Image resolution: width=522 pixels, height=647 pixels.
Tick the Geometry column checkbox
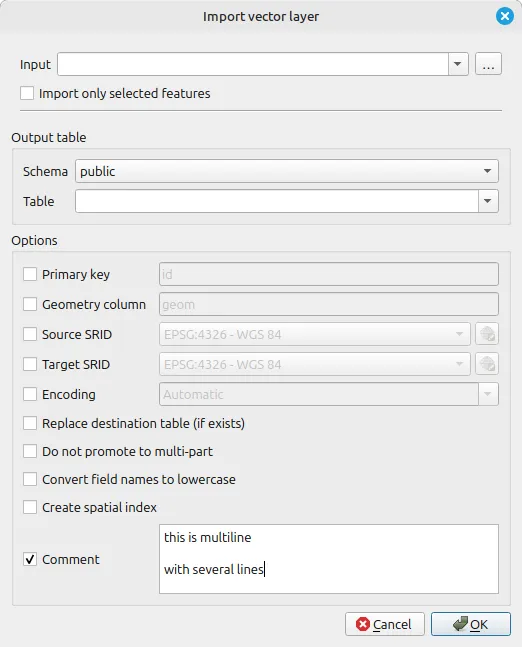point(30,304)
